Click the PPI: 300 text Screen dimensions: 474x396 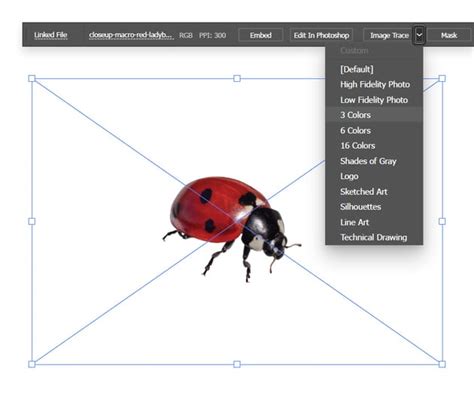pos(212,35)
